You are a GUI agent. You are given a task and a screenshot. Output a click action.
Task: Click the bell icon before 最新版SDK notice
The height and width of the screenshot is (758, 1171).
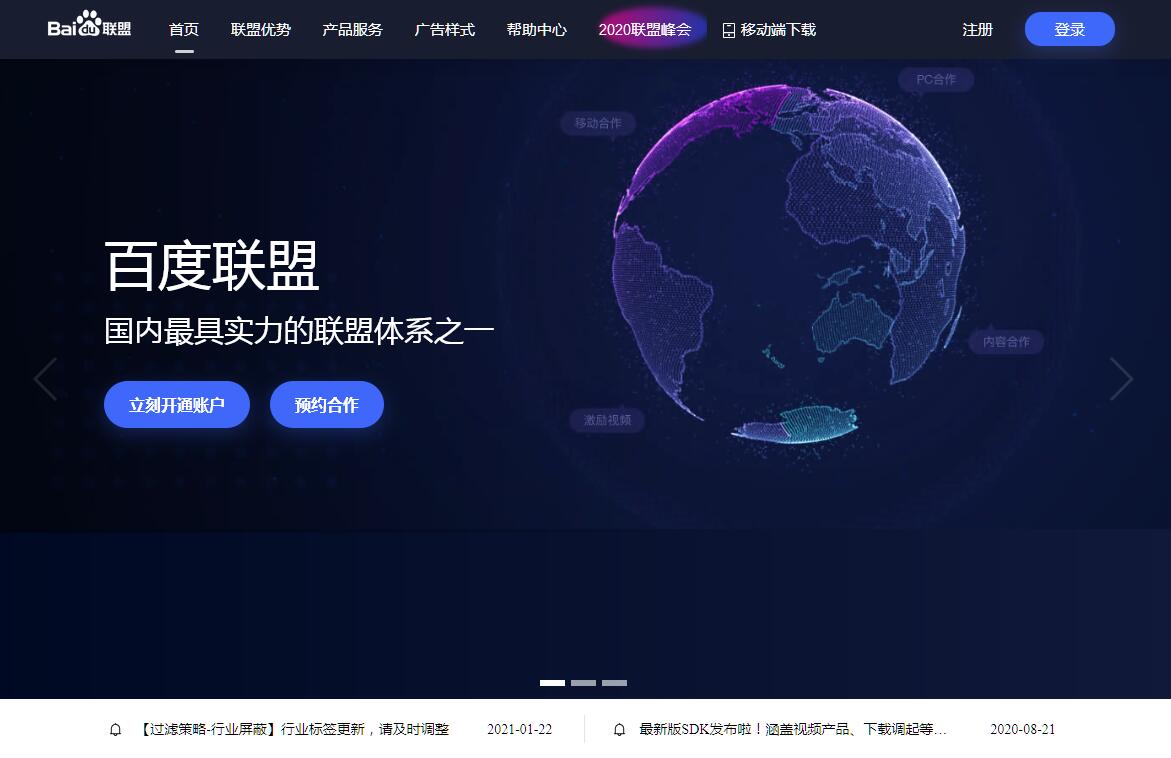click(620, 730)
